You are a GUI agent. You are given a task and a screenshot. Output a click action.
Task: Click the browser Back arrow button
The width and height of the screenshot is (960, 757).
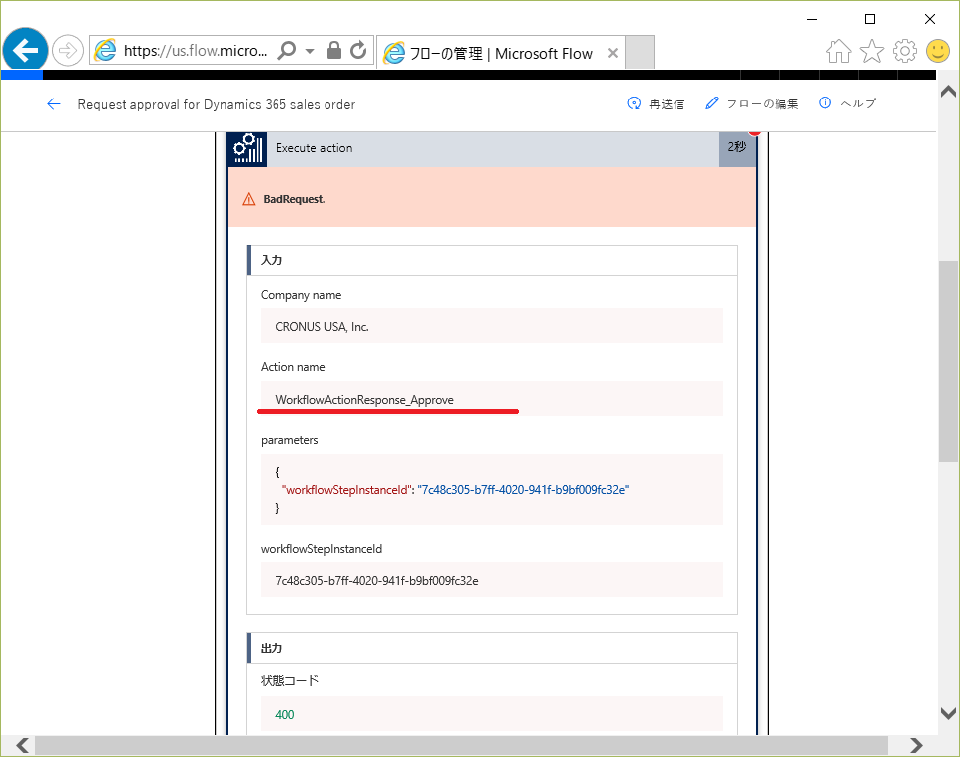click(25, 50)
